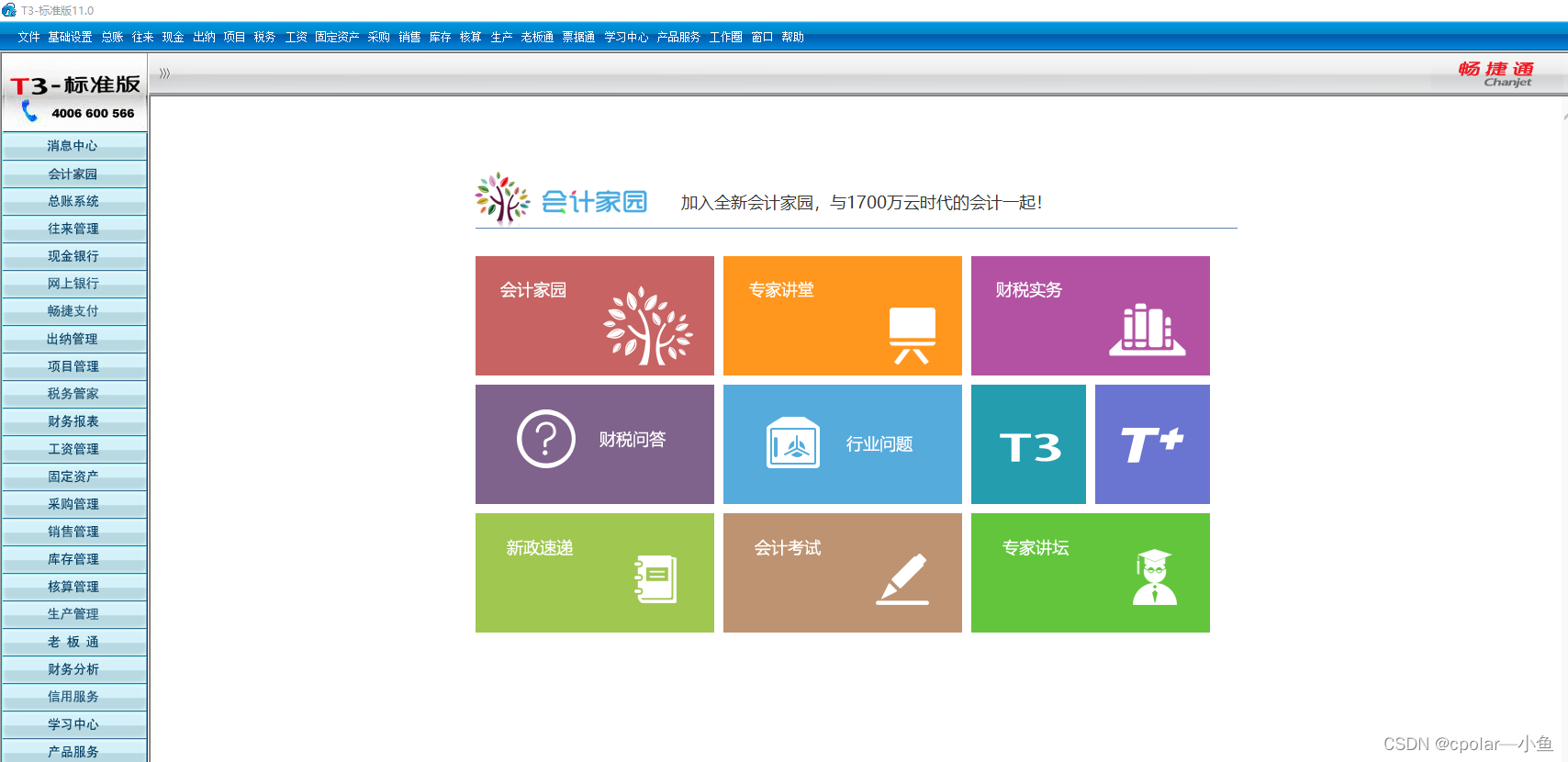1568x762 pixels.
Task: Select 学习中心 in the sidebar
Action: pos(74,724)
